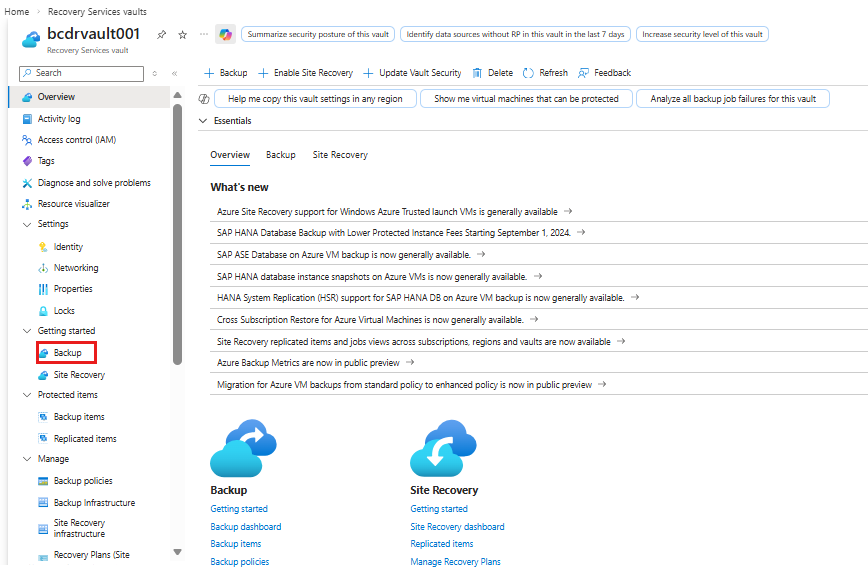Click the Activity log icon in sidebar
The height and width of the screenshot is (570, 868).
tap(27, 119)
